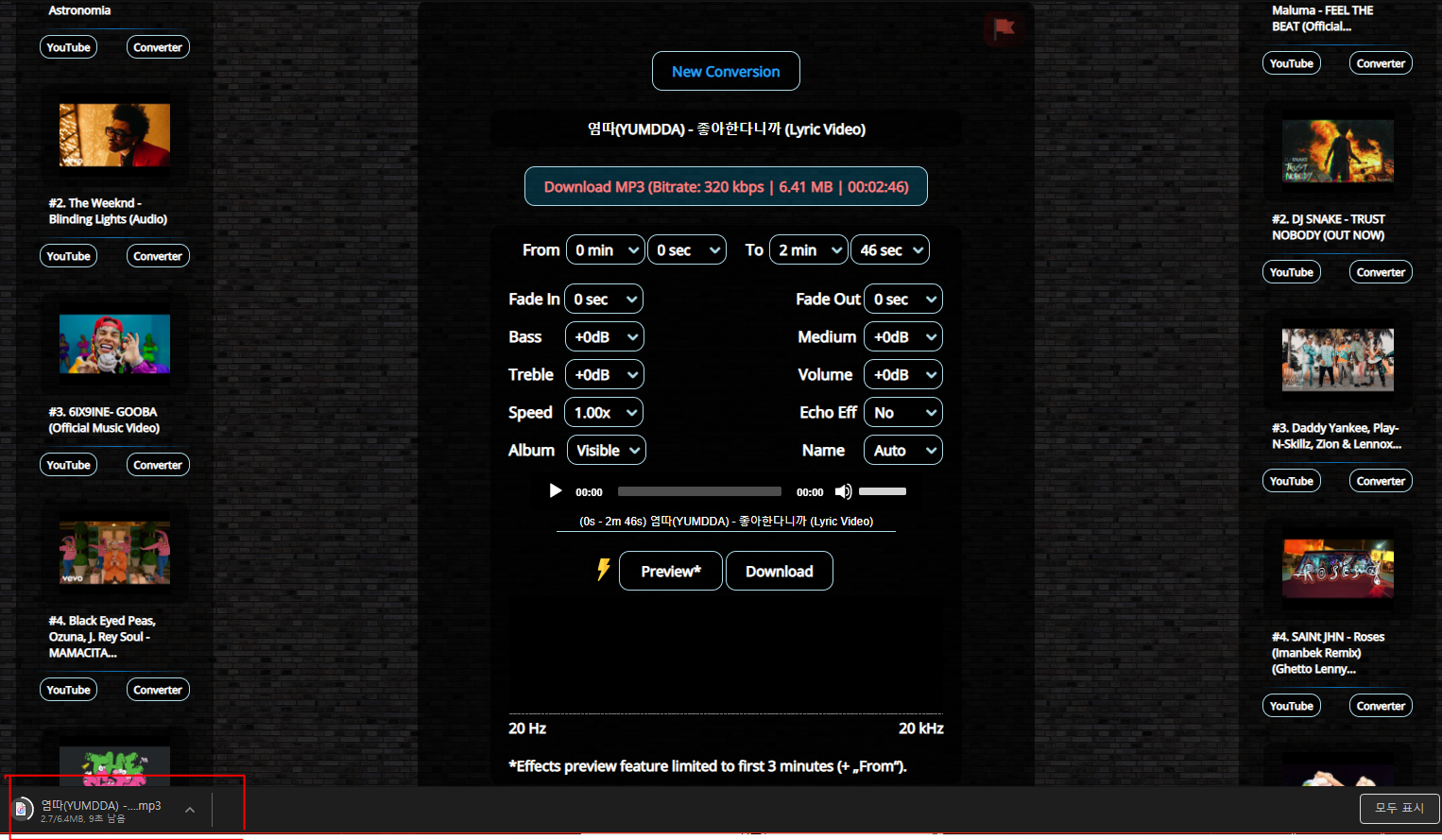1442x840 pixels.
Task: Click YouTube button for Maluma FEEL THE BEAT
Action: click(x=1292, y=63)
